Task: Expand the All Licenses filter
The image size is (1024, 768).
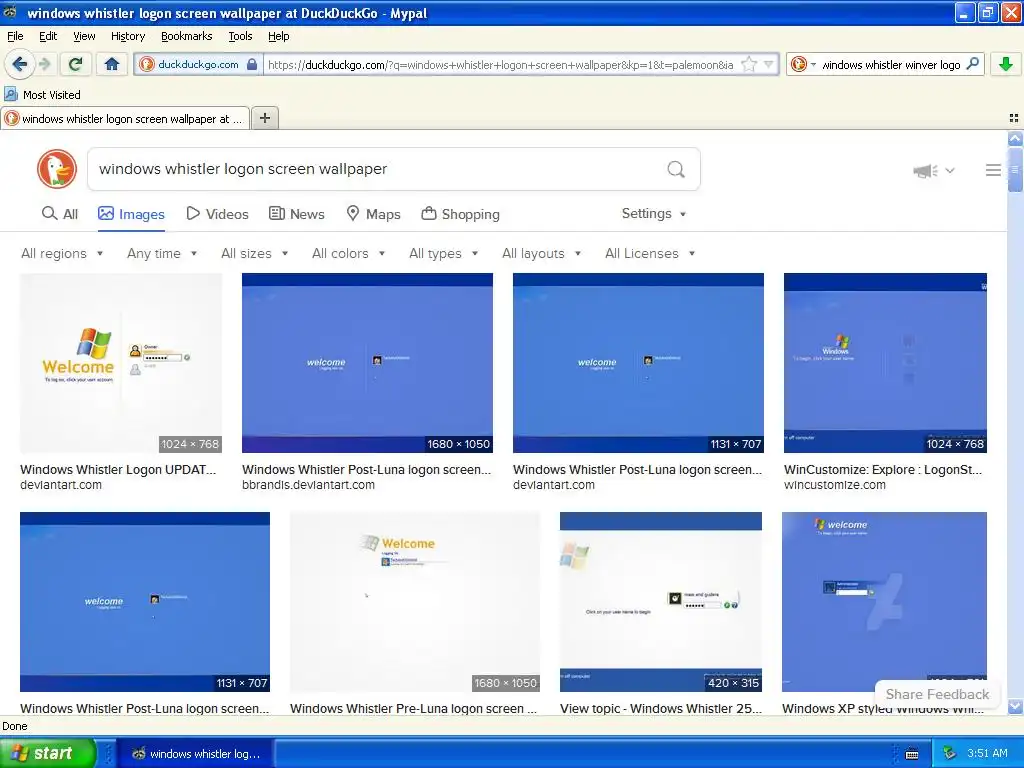Action: pos(650,253)
